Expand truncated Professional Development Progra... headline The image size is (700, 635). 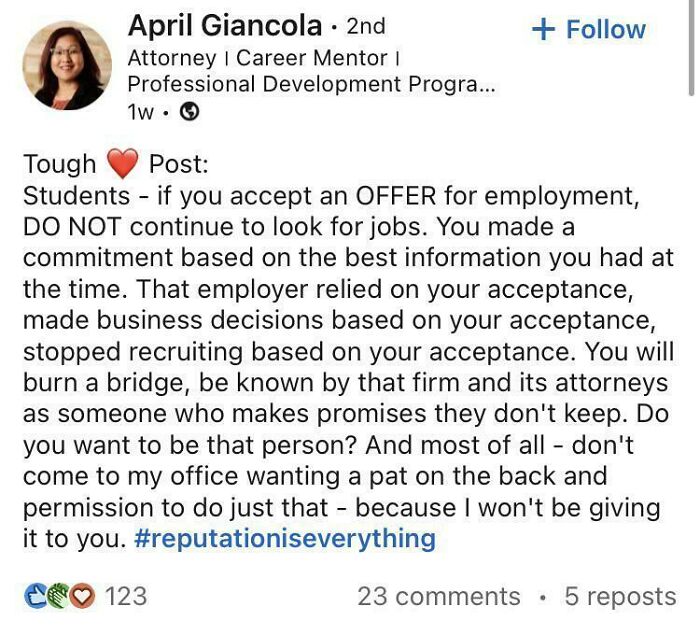[x=310, y=84]
